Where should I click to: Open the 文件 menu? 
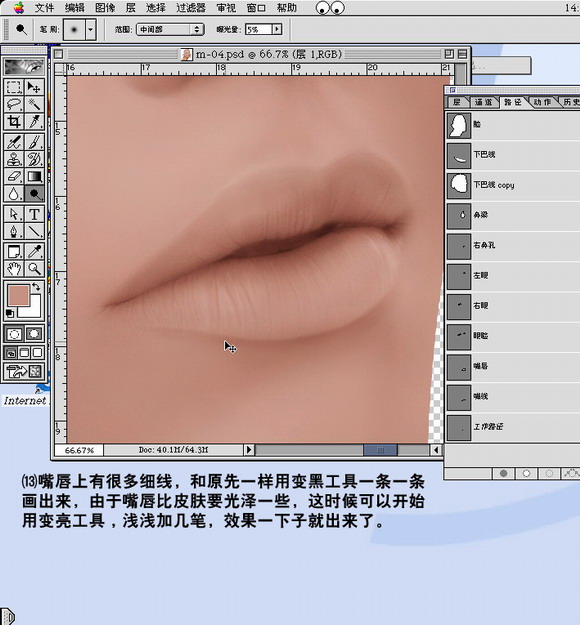point(44,8)
